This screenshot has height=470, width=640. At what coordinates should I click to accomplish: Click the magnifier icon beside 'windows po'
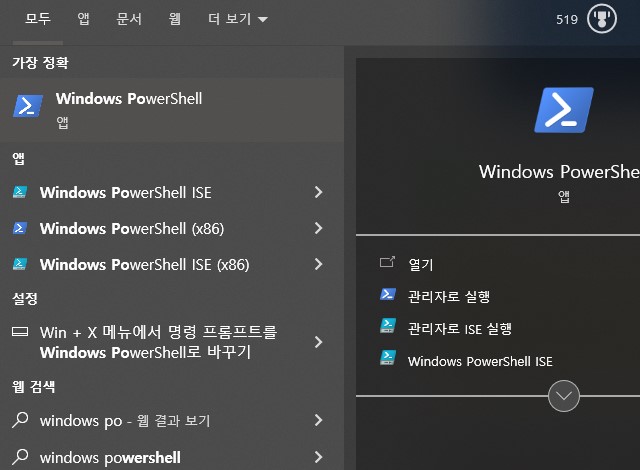tap(20, 419)
